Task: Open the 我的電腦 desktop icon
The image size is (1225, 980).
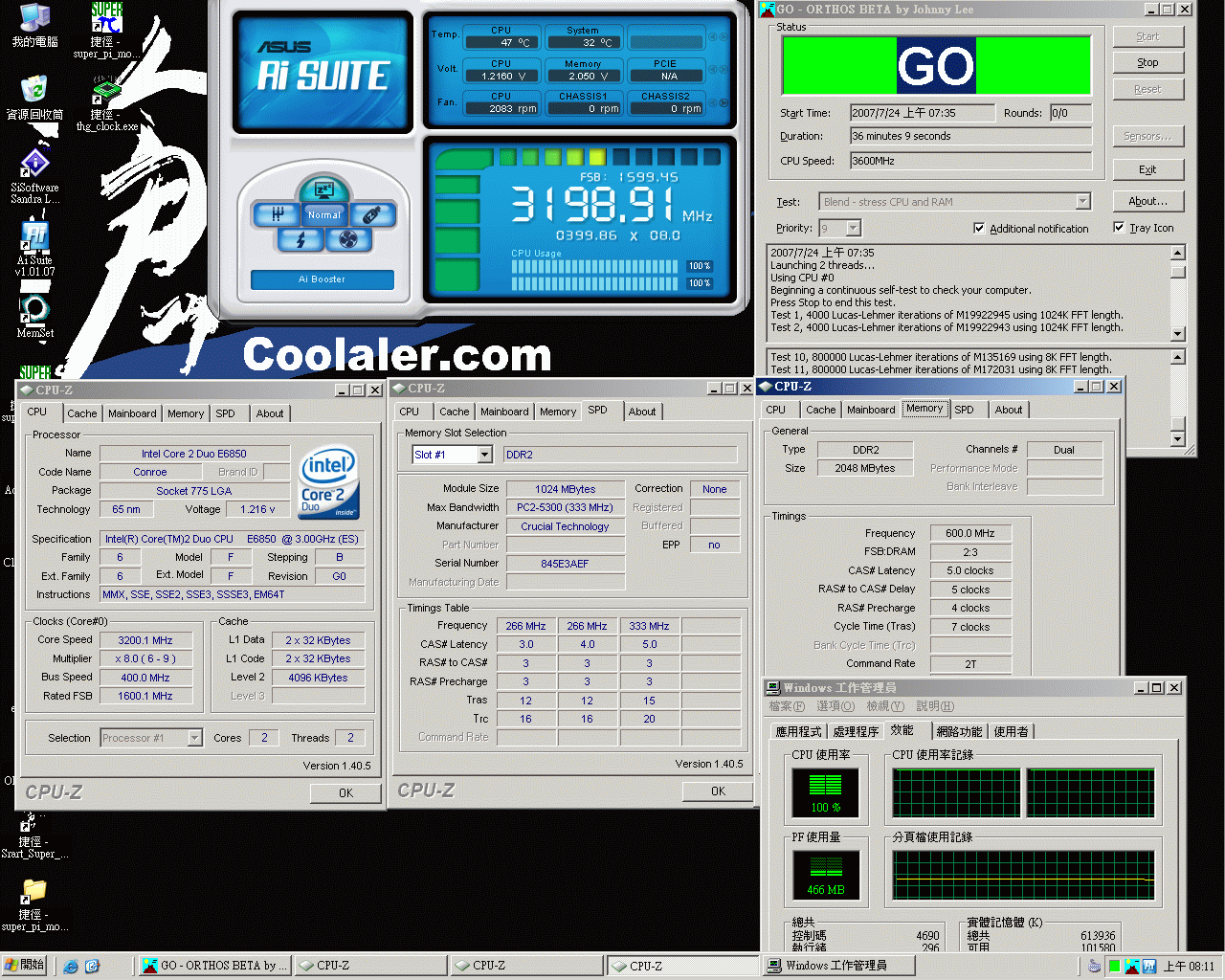Action: pos(34,25)
